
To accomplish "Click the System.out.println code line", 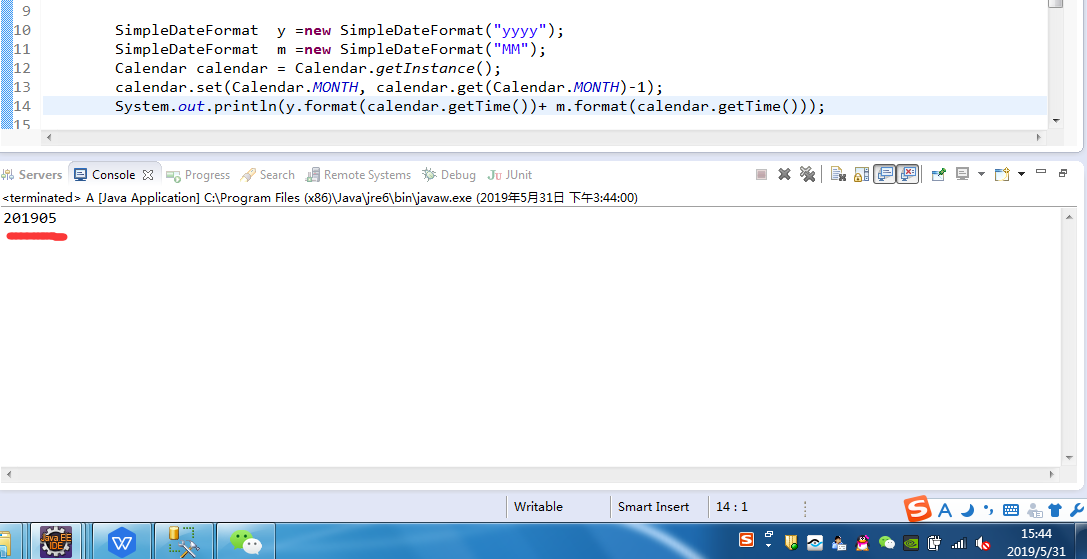I will (x=470, y=106).
